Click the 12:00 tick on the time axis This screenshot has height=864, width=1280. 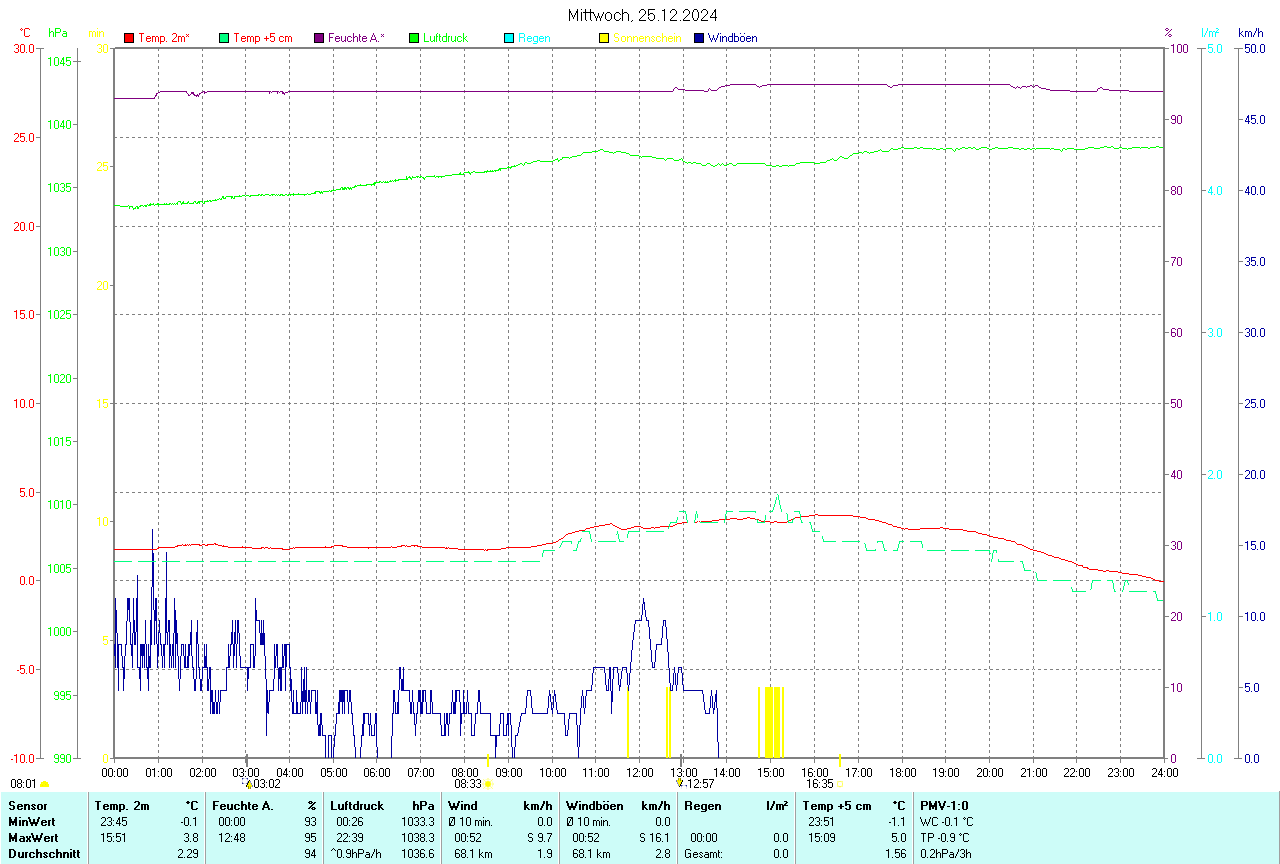click(x=639, y=772)
